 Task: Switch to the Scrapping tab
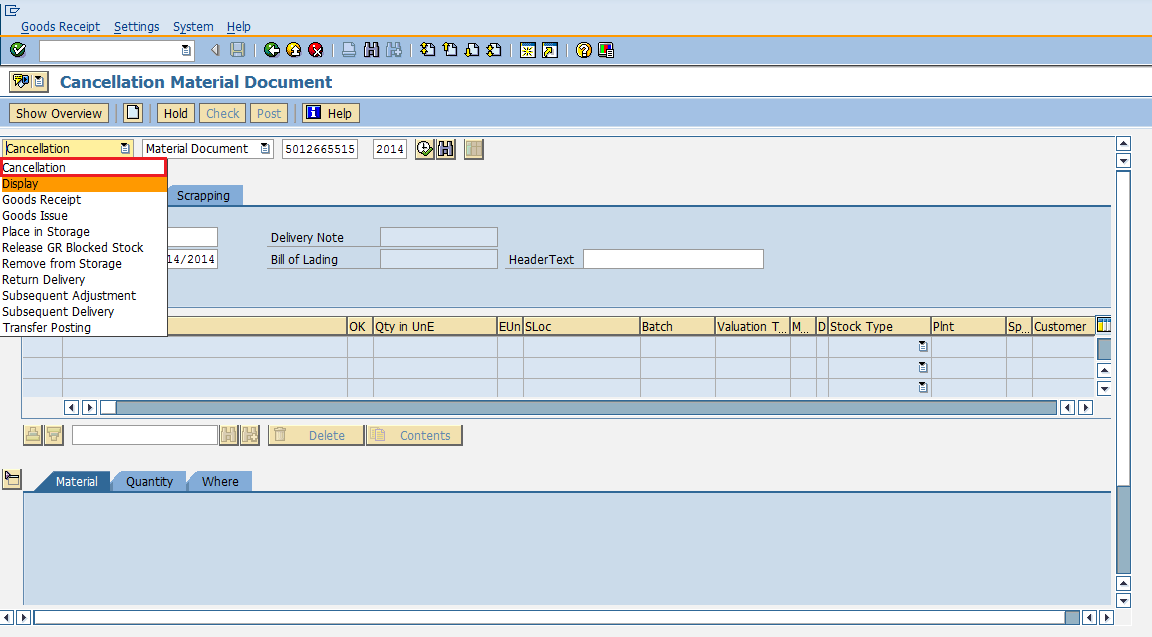[204, 195]
